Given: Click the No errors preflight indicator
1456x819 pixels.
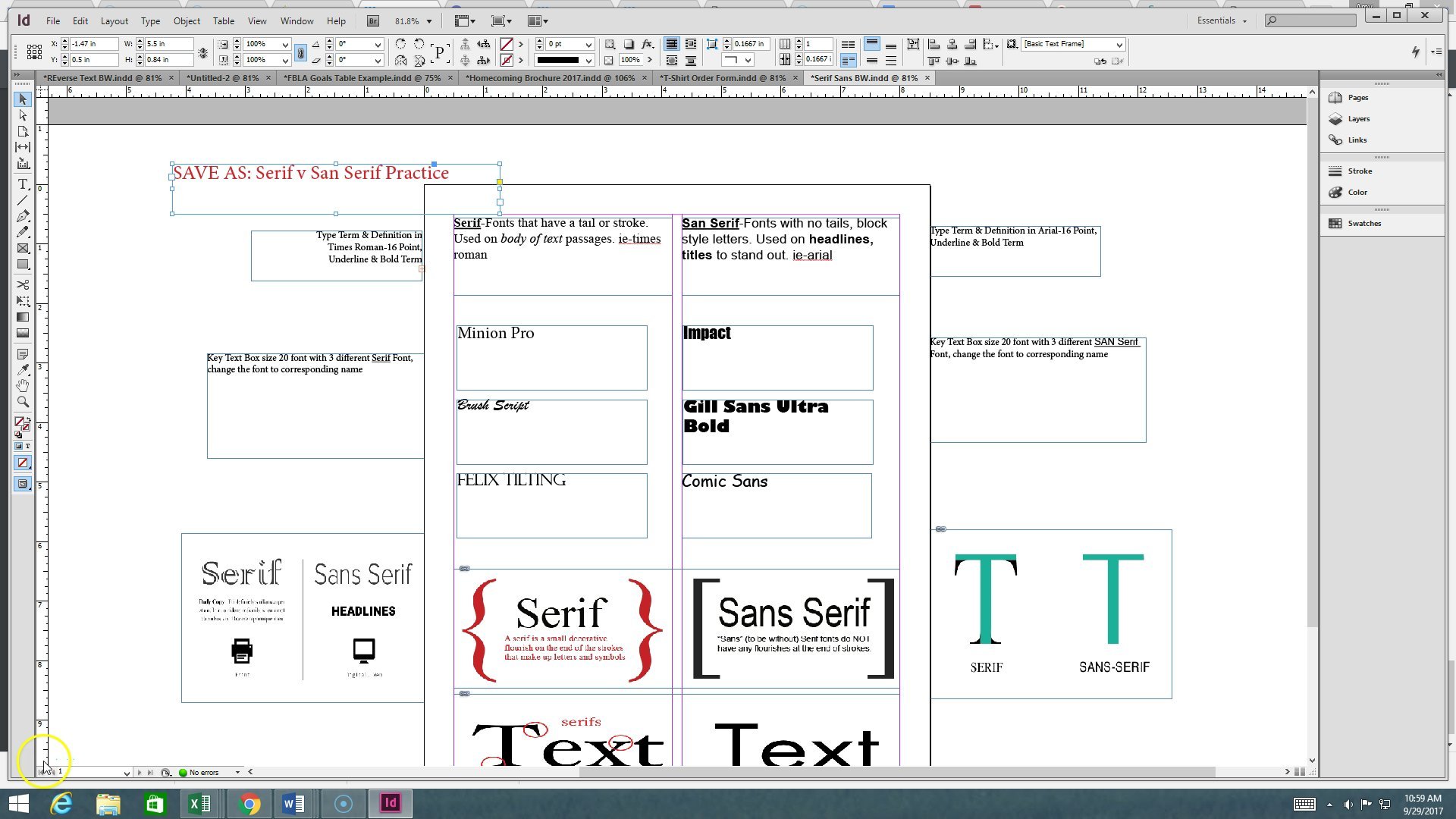Looking at the screenshot, I should click(200, 772).
